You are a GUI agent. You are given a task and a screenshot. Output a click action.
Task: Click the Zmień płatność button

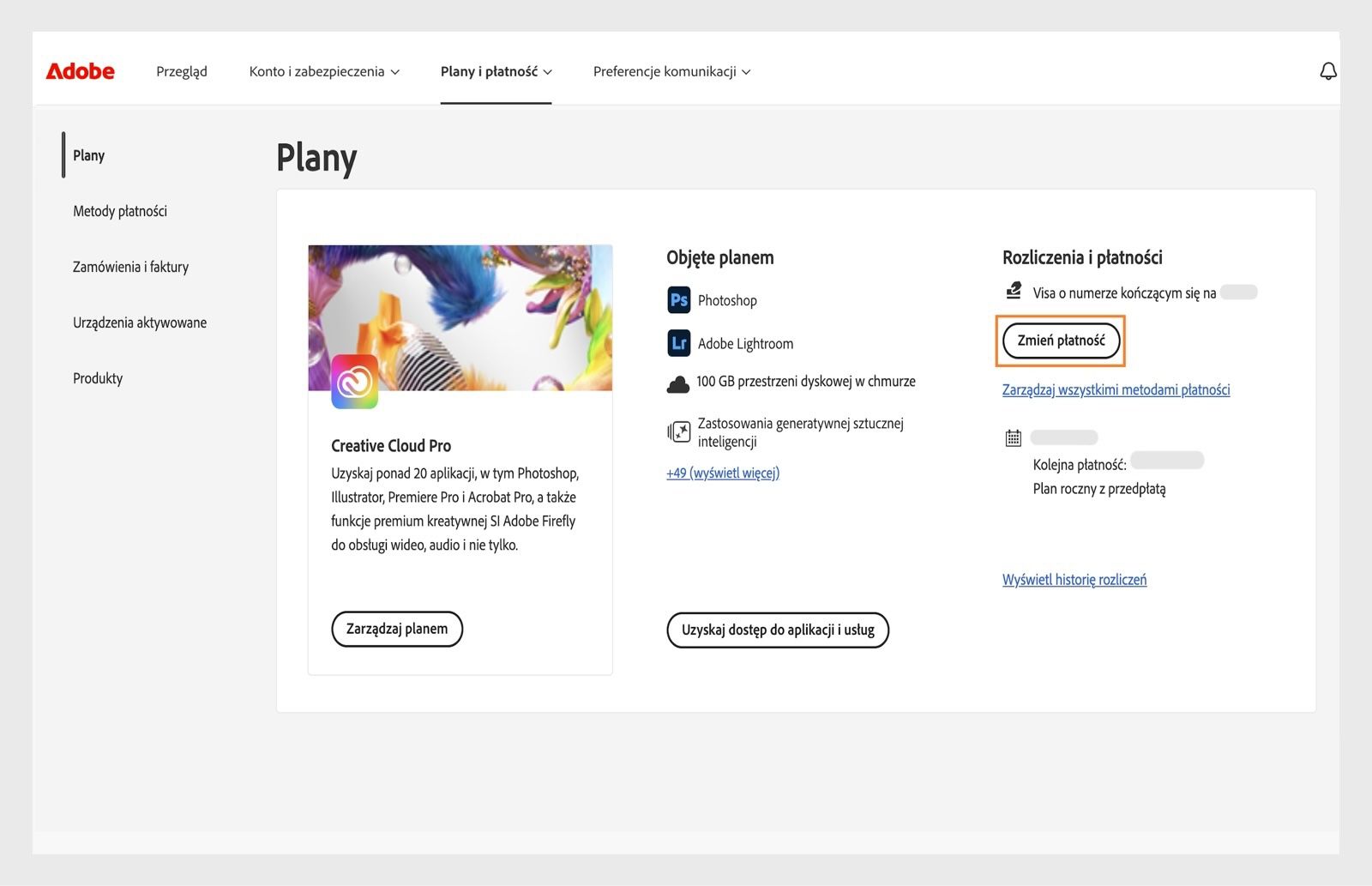tap(1061, 341)
